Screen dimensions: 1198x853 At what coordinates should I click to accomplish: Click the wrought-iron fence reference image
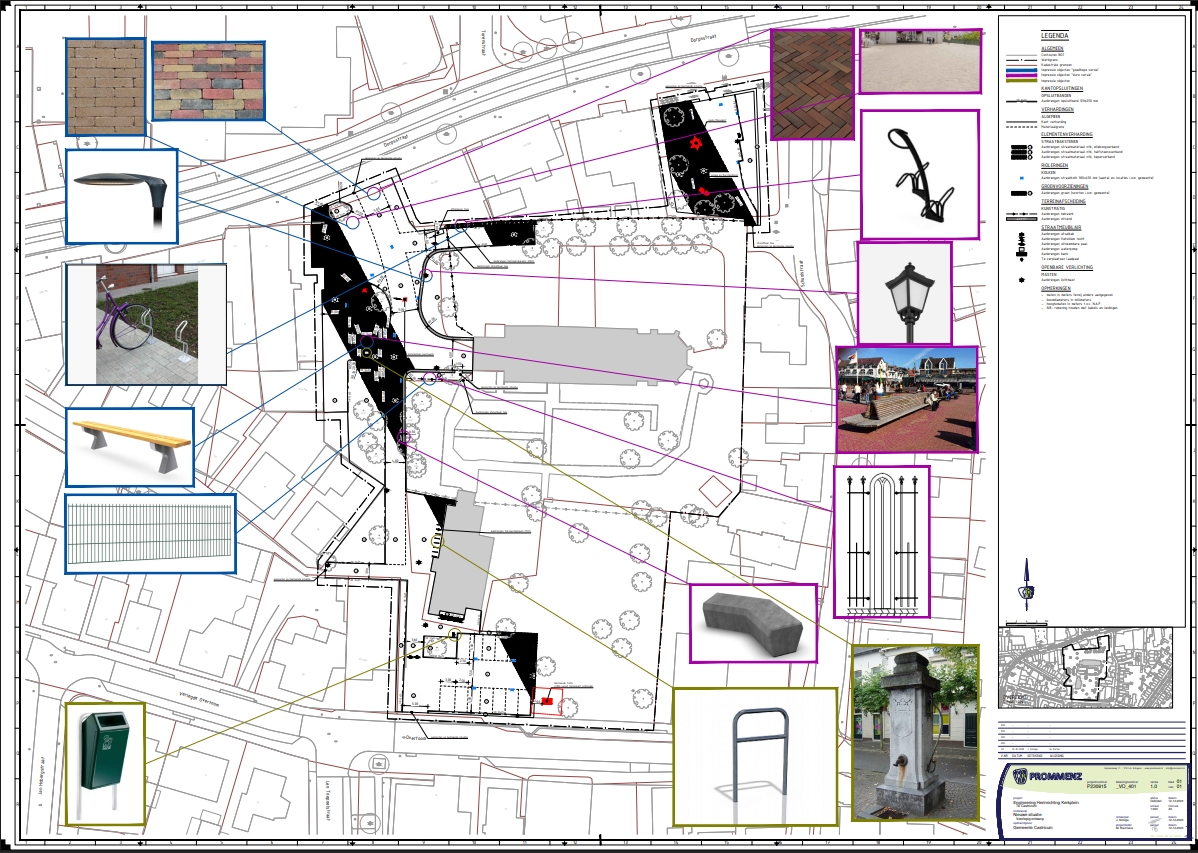[880, 540]
